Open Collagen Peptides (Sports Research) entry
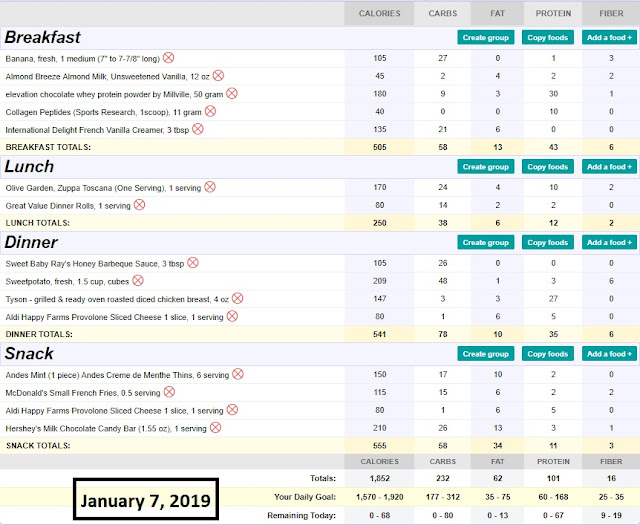 [103, 112]
